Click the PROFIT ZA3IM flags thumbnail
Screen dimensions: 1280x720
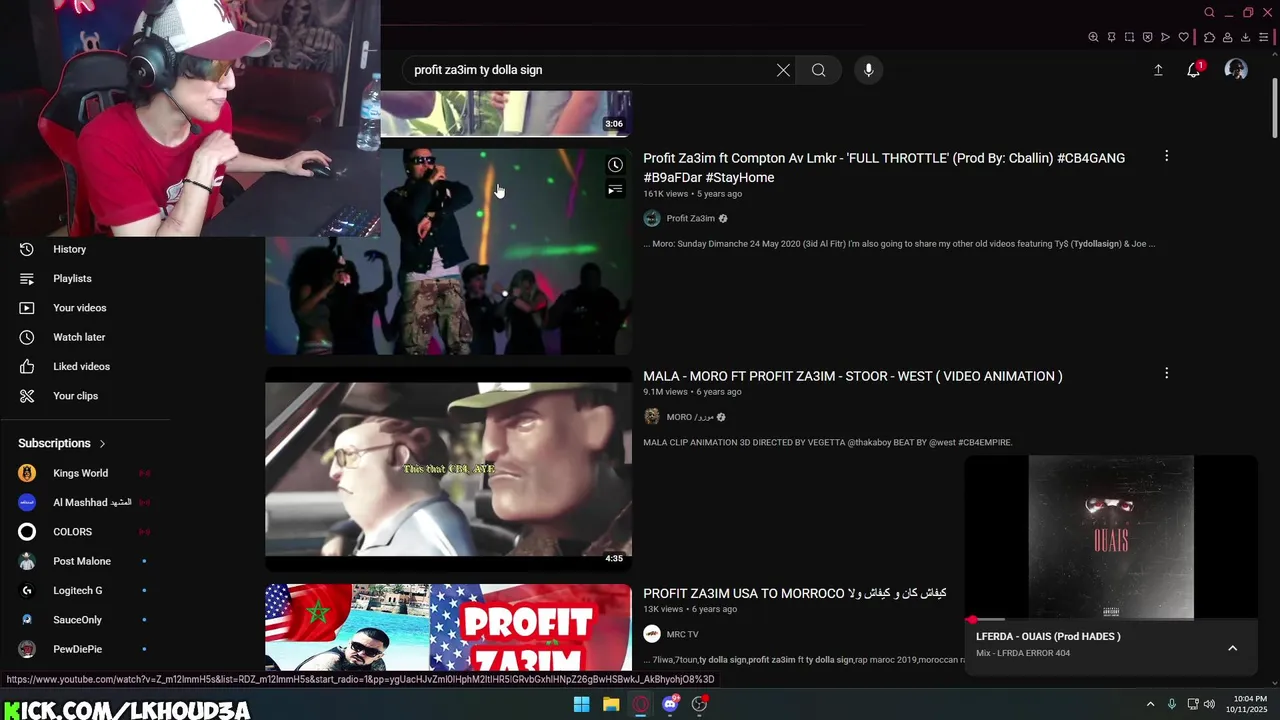pyautogui.click(x=448, y=627)
